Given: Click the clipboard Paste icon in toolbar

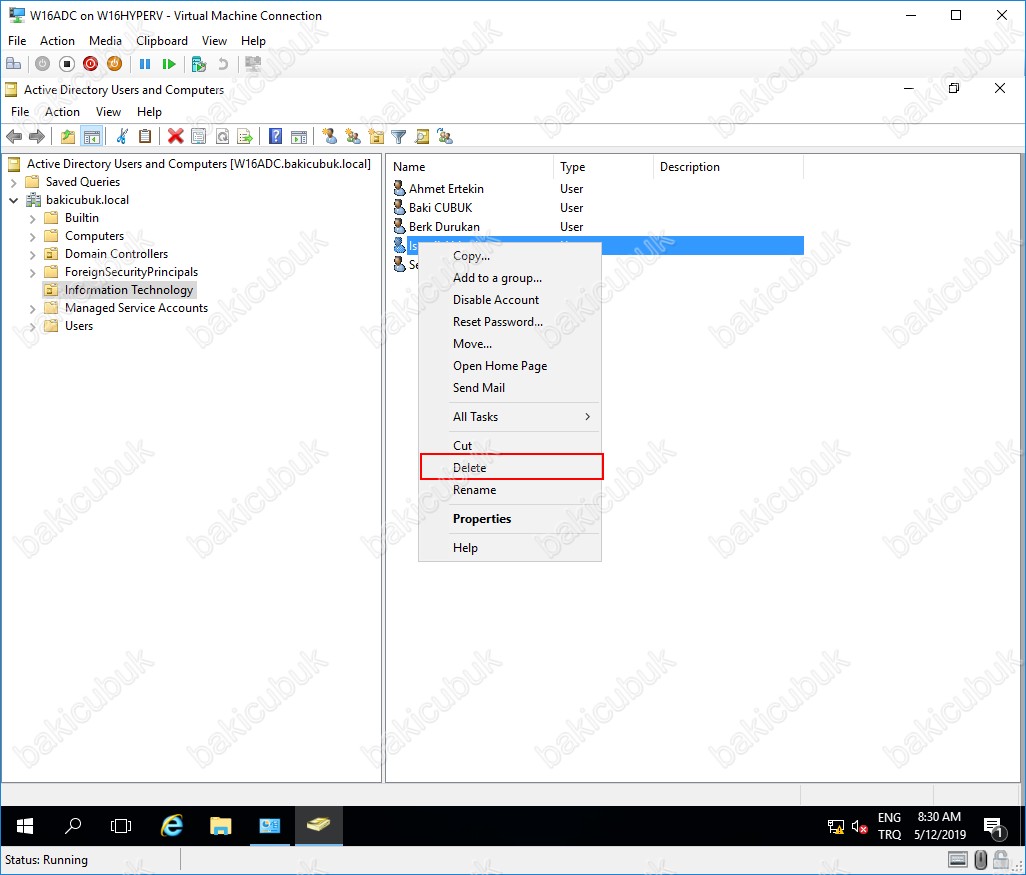Looking at the screenshot, I should tap(145, 136).
